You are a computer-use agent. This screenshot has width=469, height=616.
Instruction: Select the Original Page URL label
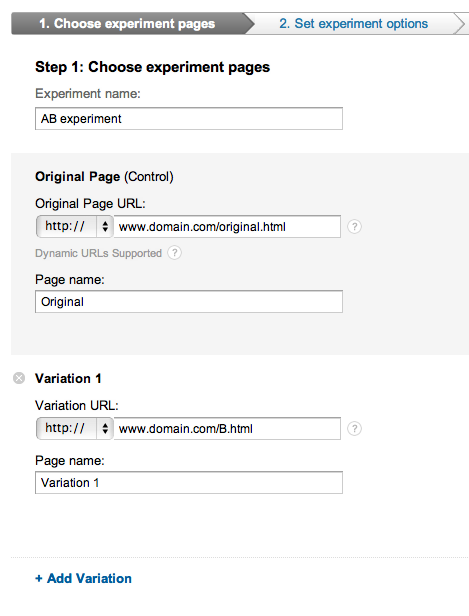click(90, 204)
